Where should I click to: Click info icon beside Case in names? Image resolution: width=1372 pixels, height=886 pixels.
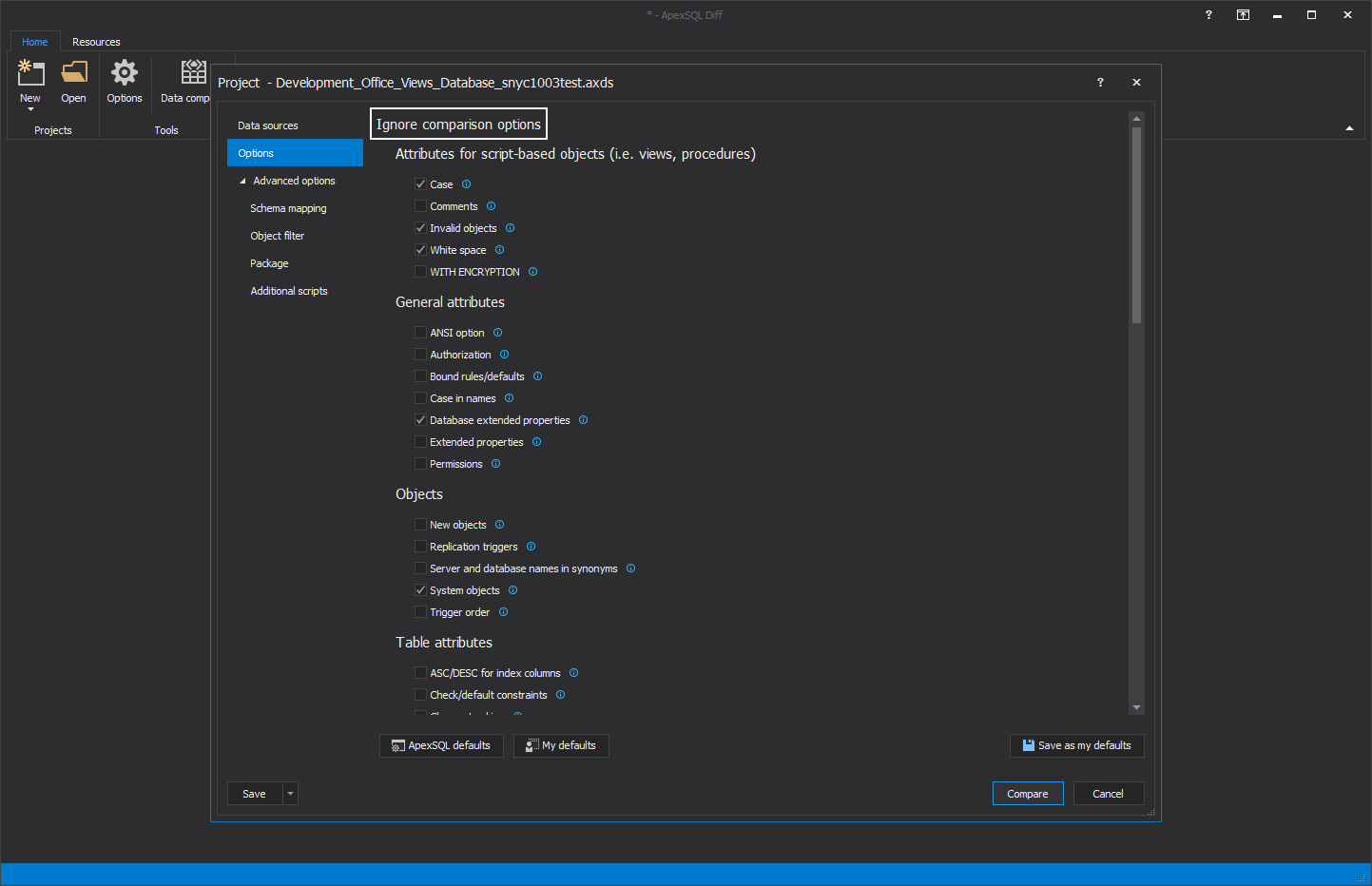click(x=509, y=398)
